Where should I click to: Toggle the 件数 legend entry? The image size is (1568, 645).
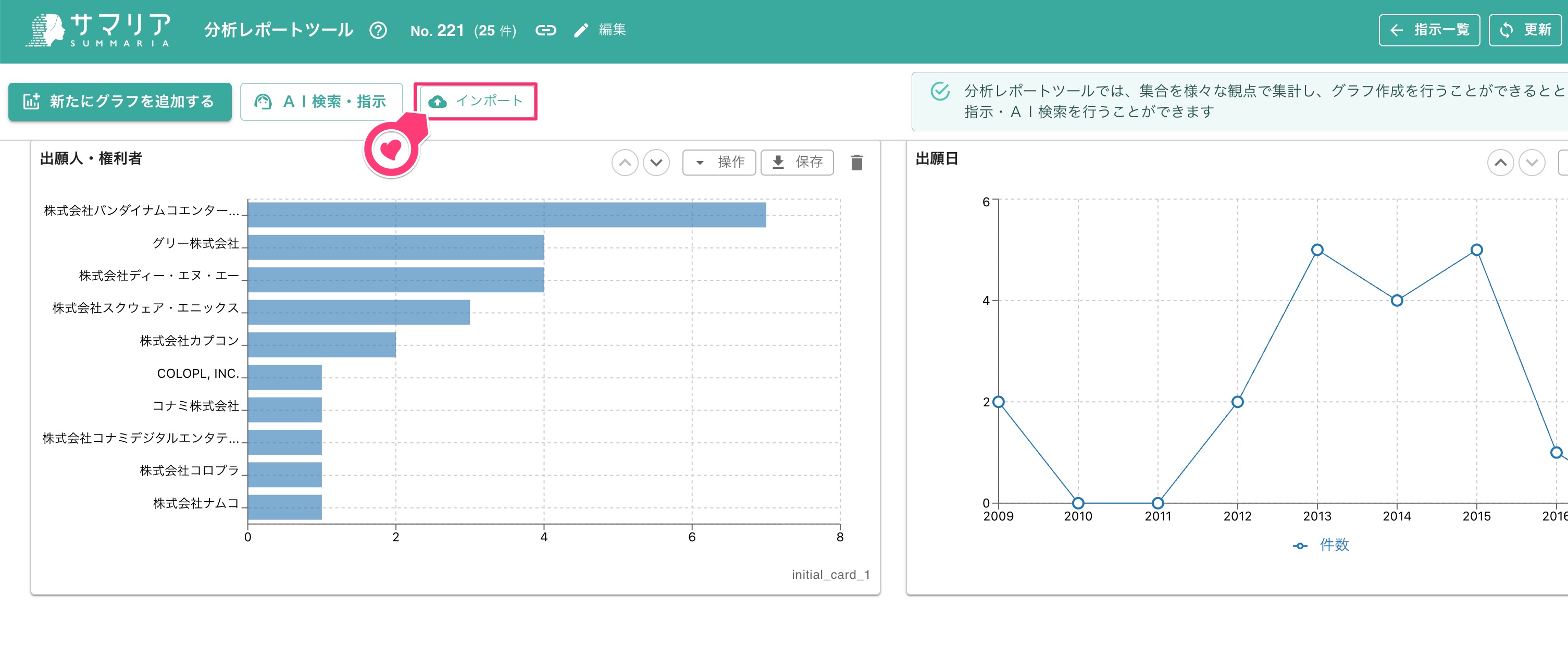[x=1321, y=545]
